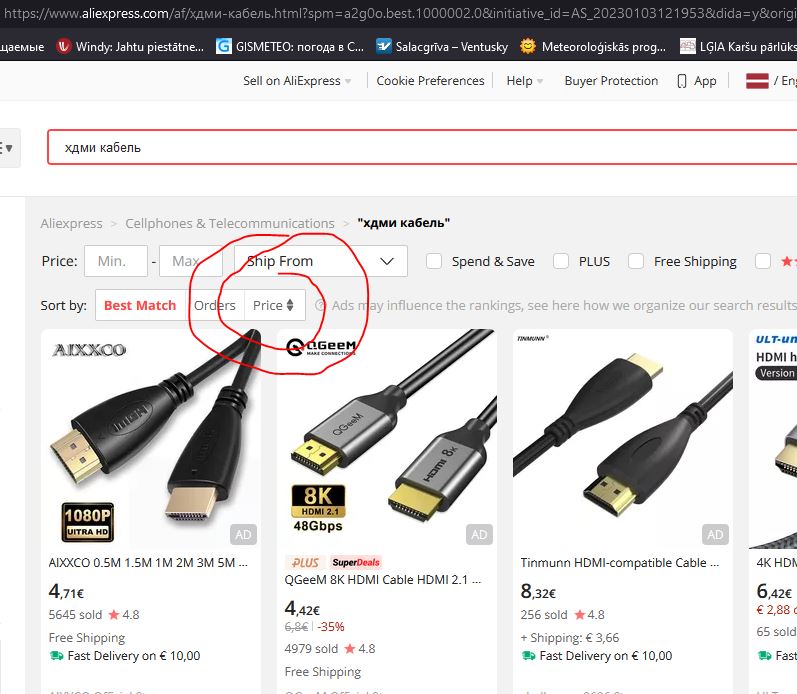Click the AIXXCO brand logo

pos(89,350)
